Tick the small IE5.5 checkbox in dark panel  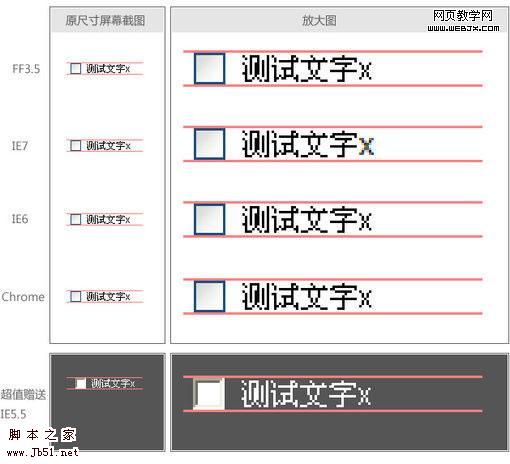[80, 383]
